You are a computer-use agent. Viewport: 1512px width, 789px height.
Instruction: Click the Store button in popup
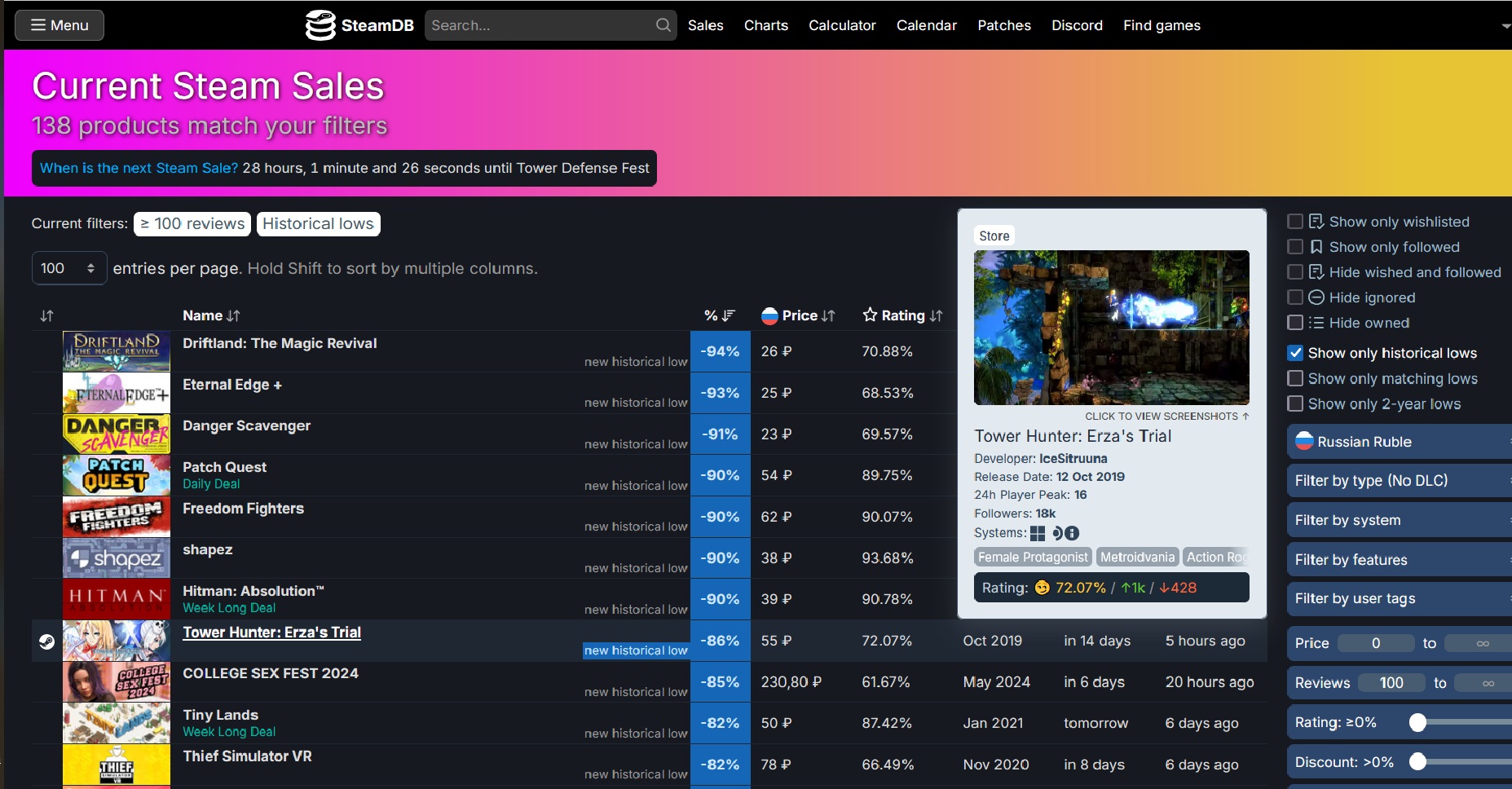tap(994, 236)
